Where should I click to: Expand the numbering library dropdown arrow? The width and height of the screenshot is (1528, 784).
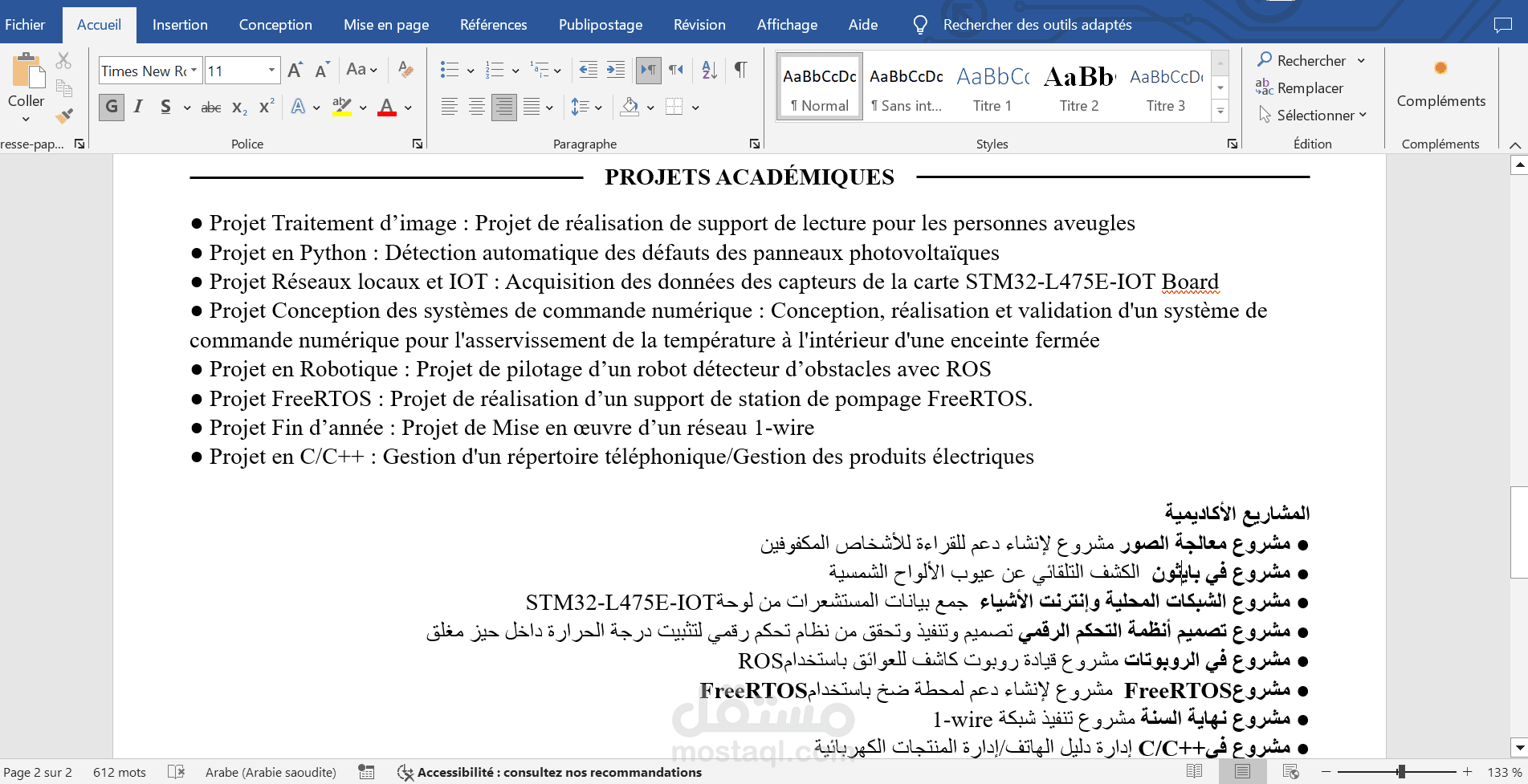coord(515,71)
